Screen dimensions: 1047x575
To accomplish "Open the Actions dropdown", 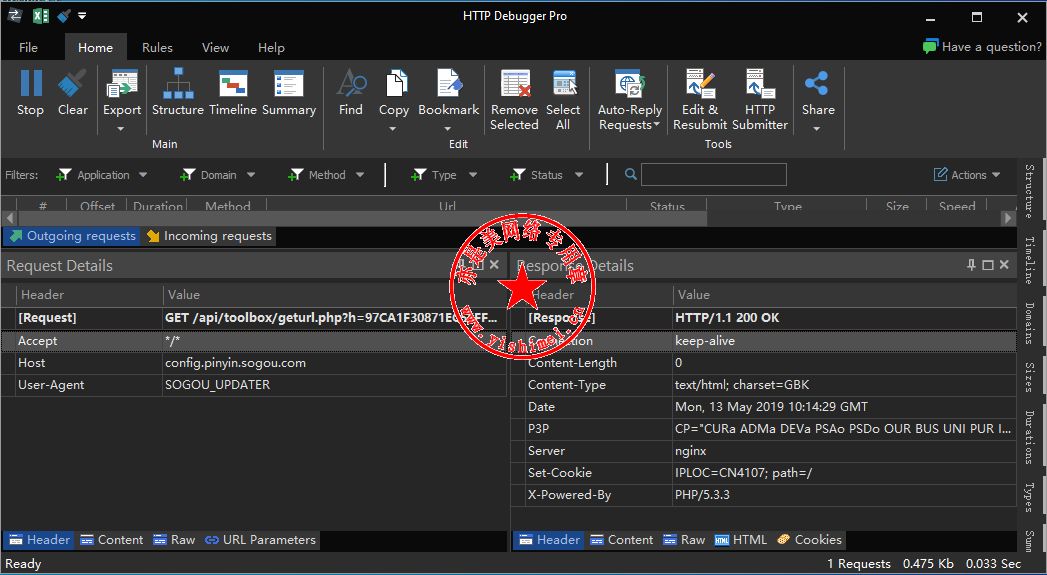I will pyautogui.click(x=967, y=175).
